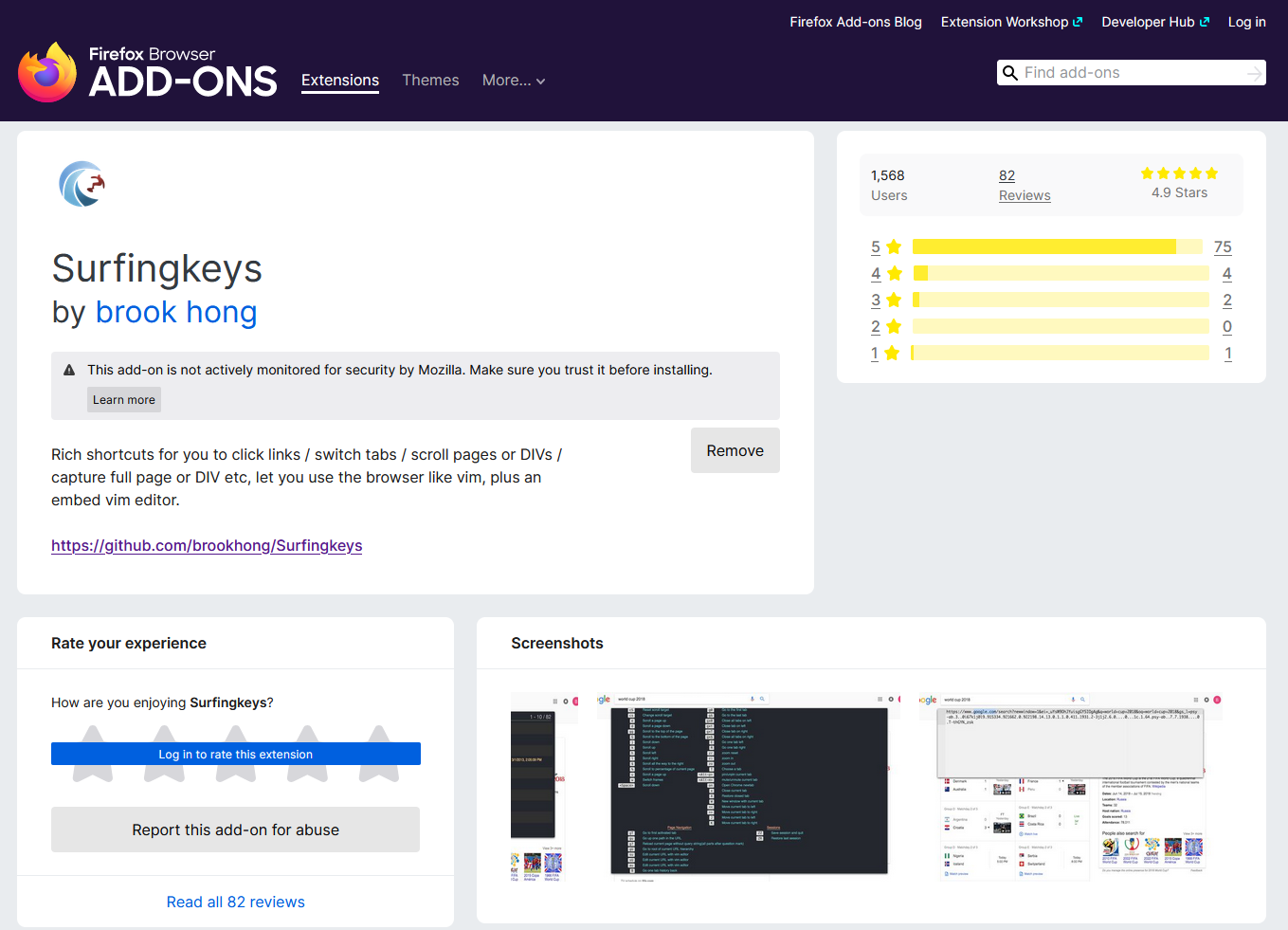
Task: Open the Firefox Add-ons Blog link
Action: [x=856, y=22]
